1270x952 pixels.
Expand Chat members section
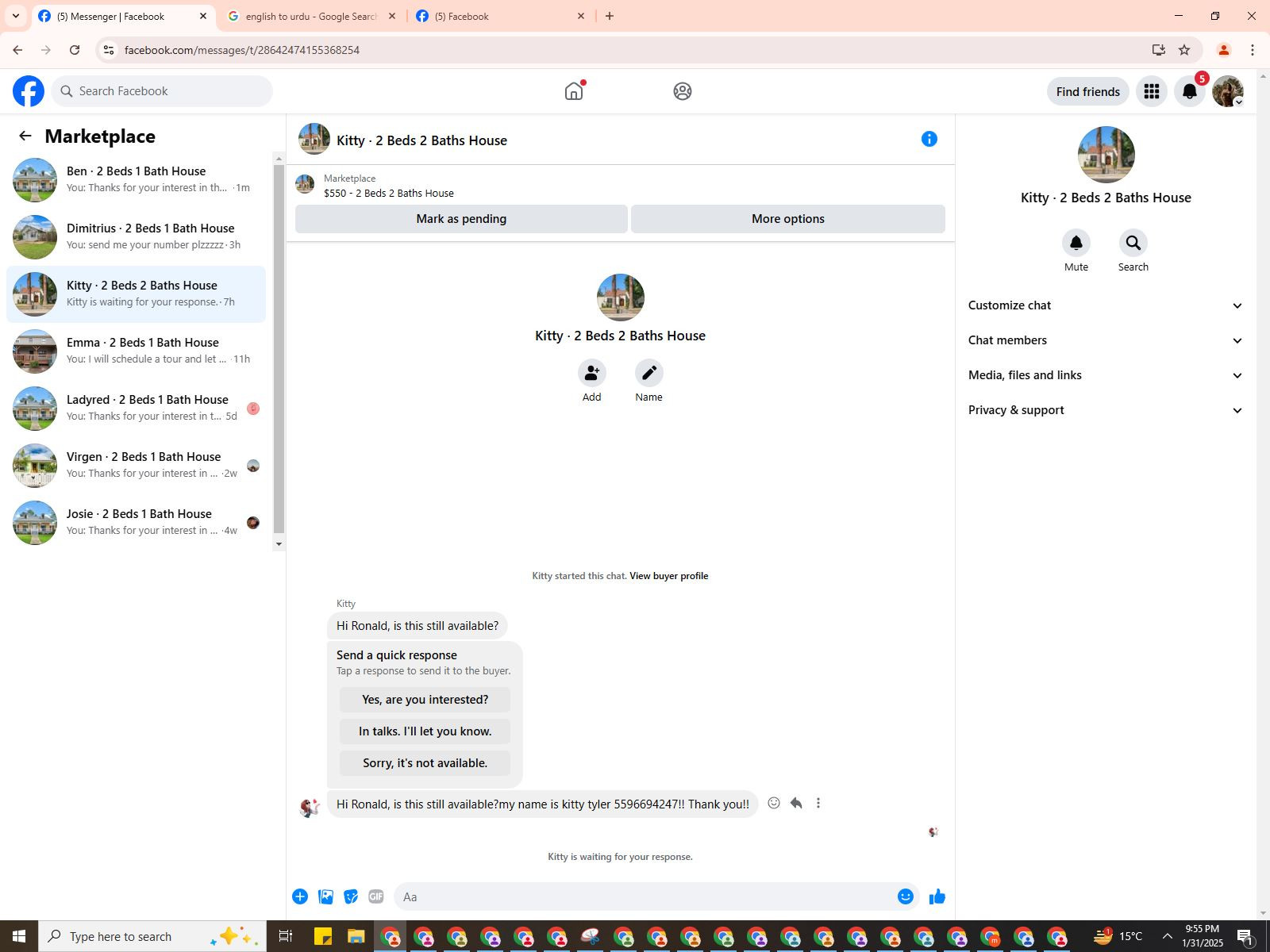pos(1105,340)
